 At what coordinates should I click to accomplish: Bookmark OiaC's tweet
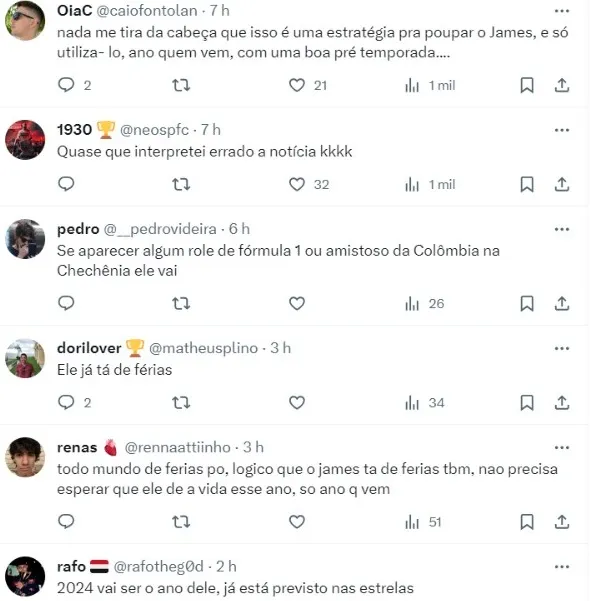[527, 85]
